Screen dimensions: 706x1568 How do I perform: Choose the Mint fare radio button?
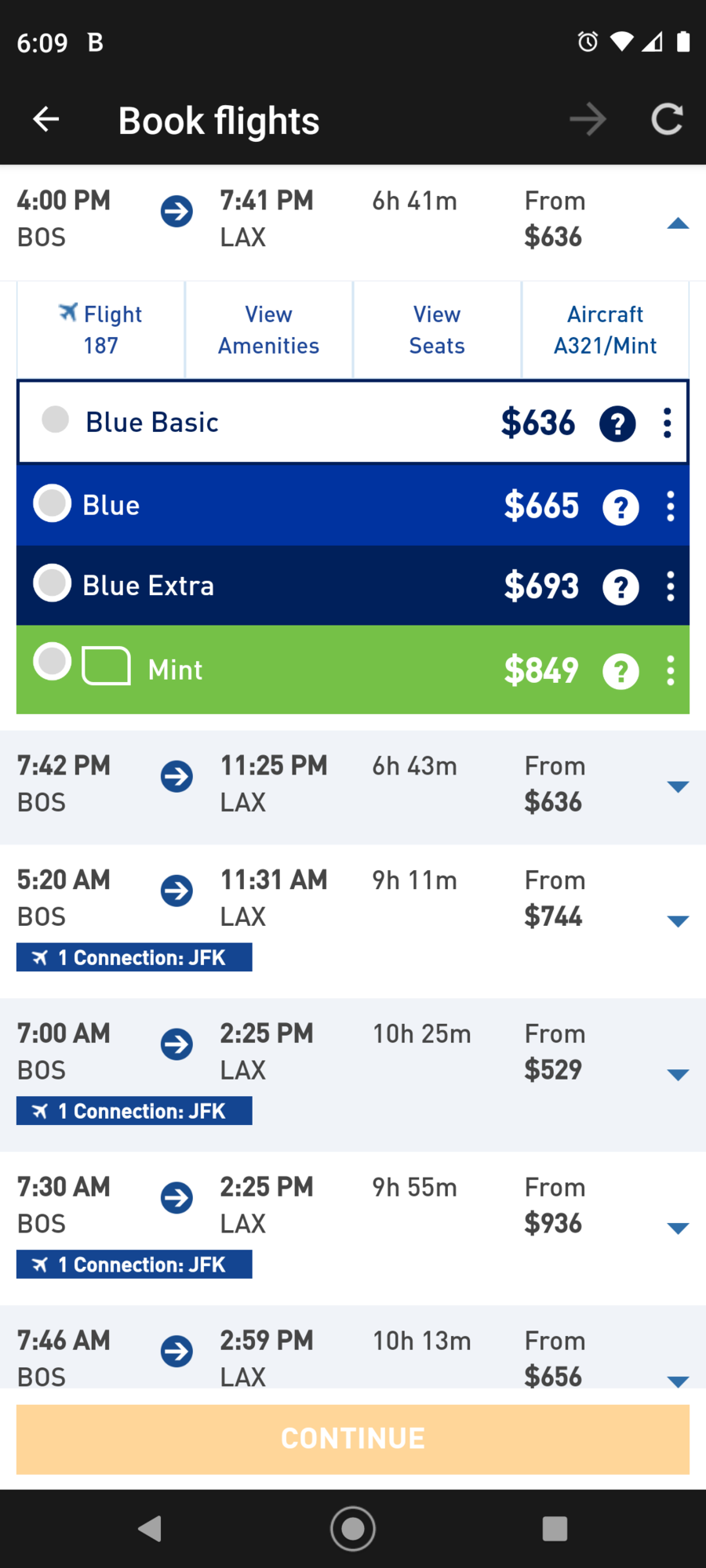[x=53, y=662]
